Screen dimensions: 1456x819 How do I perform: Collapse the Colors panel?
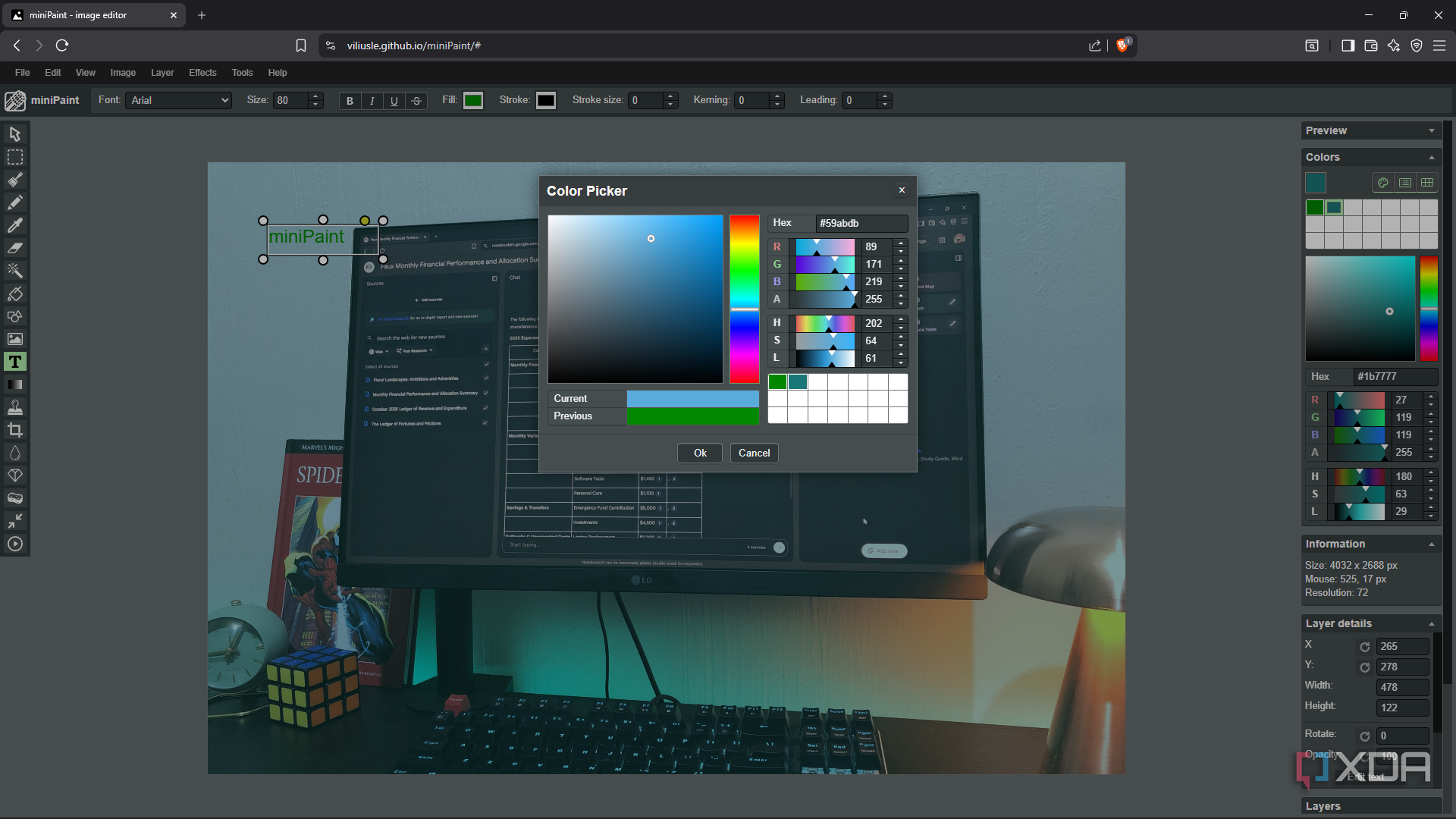pyautogui.click(x=1432, y=157)
